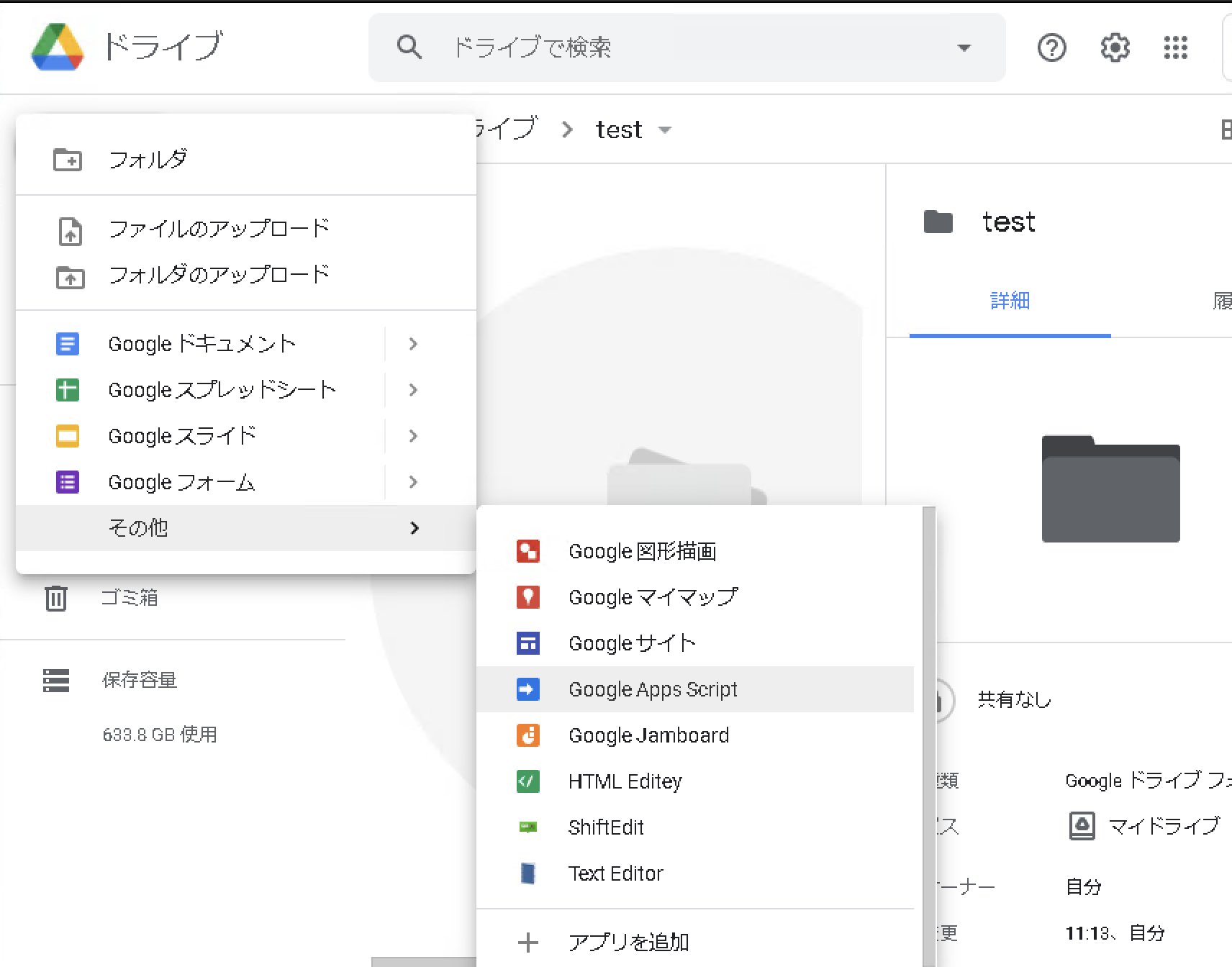1232x967 pixels.
Task: Click the Google Forms icon
Action: click(68, 482)
